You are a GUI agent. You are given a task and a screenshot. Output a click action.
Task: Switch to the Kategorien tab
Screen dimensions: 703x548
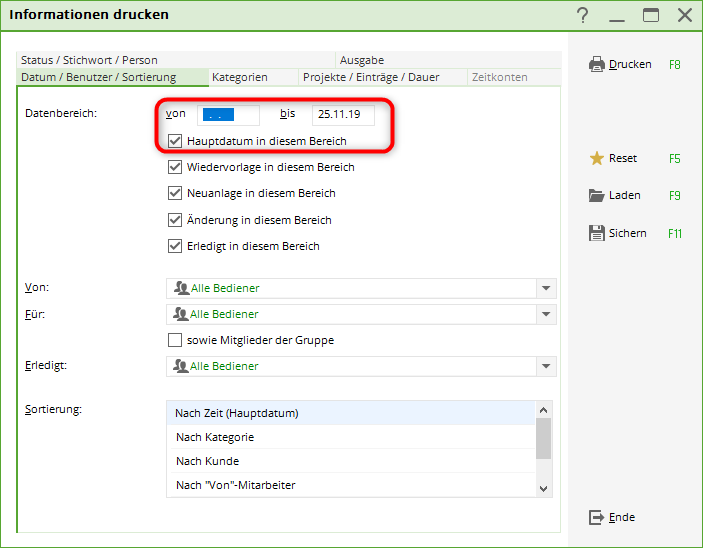pos(240,77)
